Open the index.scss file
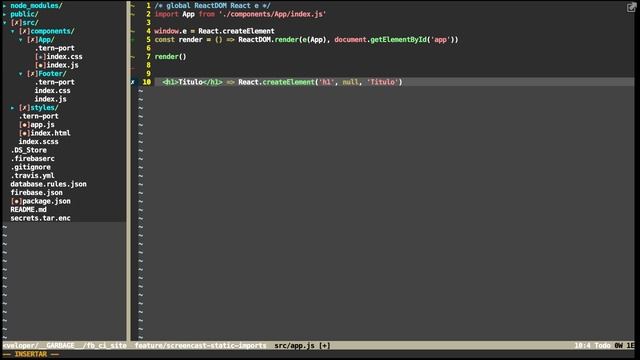The width and height of the screenshot is (640, 360). coord(38,142)
